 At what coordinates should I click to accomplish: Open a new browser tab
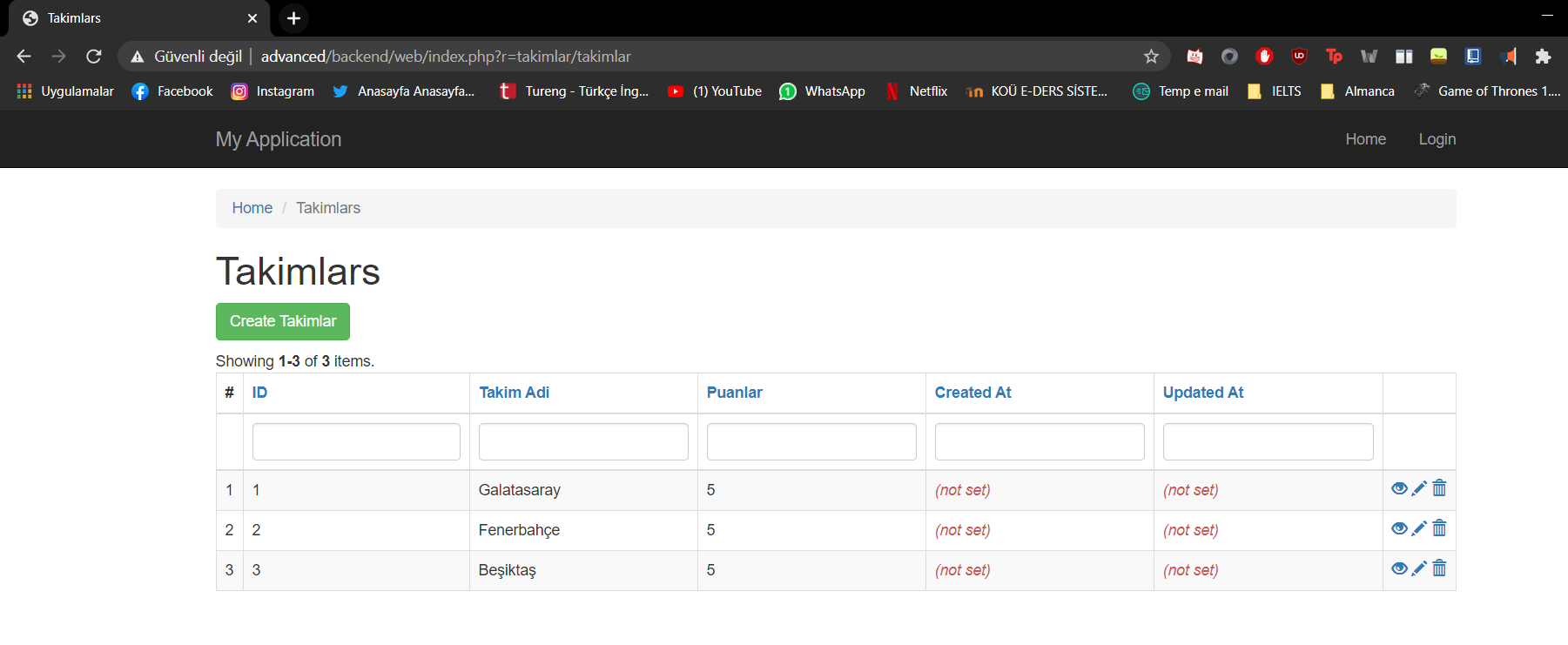click(x=293, y=18)
